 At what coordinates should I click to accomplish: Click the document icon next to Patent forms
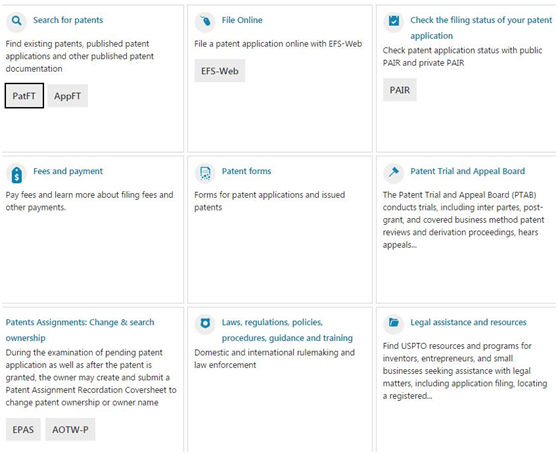click(x=205, y=173)
